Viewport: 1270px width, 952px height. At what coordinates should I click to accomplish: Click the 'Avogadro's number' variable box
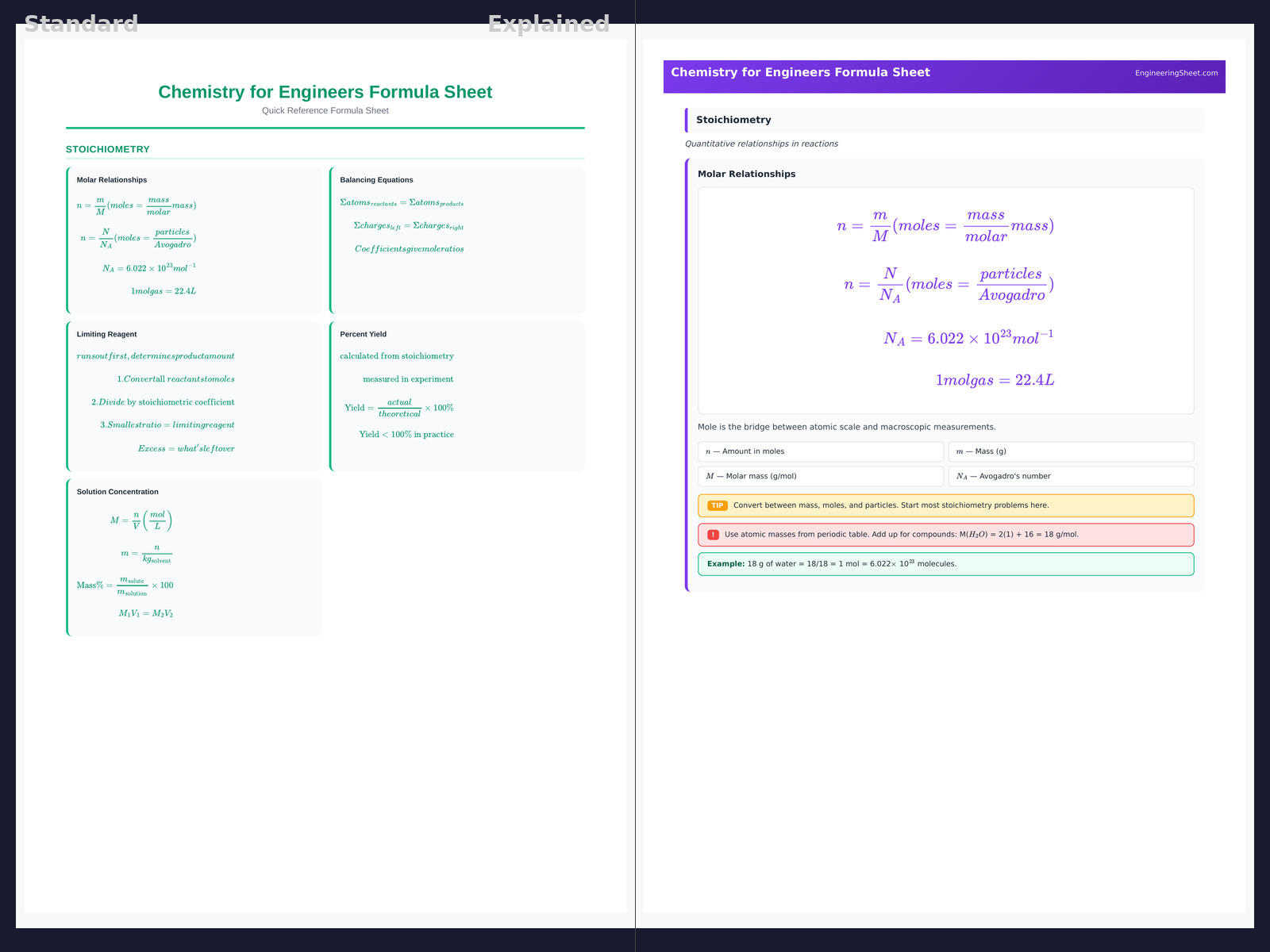click(x=1070, y=476)
